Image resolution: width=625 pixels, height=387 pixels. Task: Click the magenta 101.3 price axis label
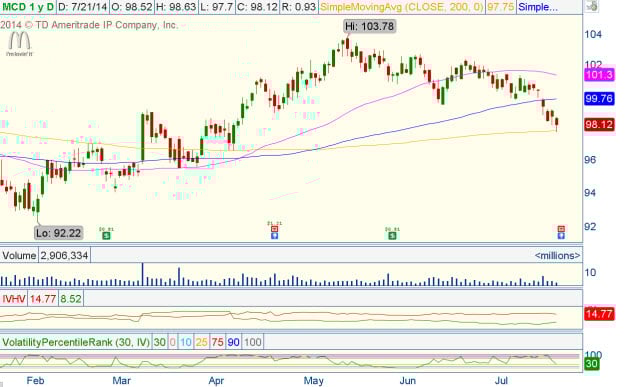pyautogui.click(x=599, y=75)
